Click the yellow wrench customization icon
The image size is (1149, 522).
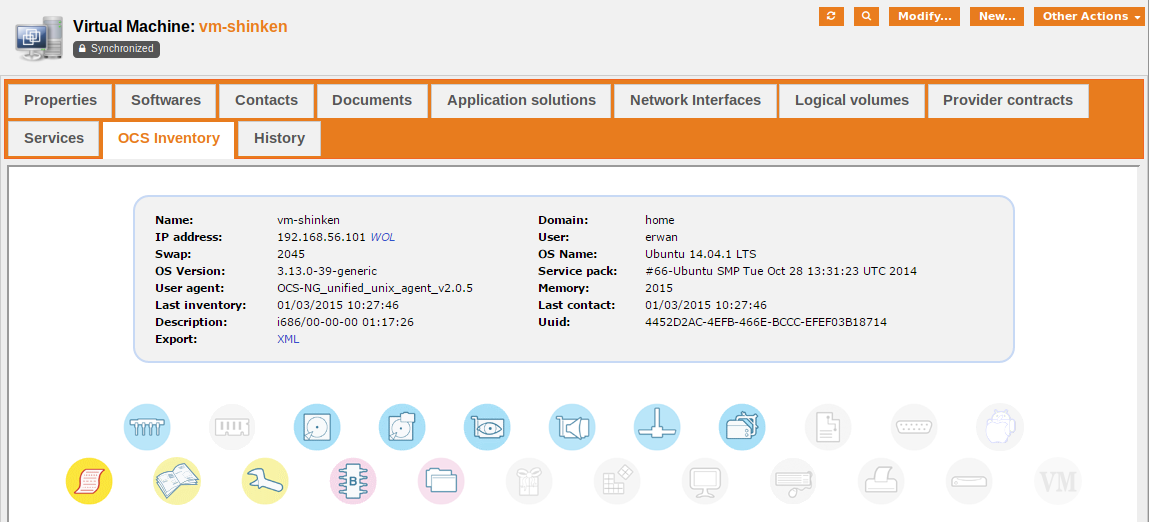tap(265, 481)
